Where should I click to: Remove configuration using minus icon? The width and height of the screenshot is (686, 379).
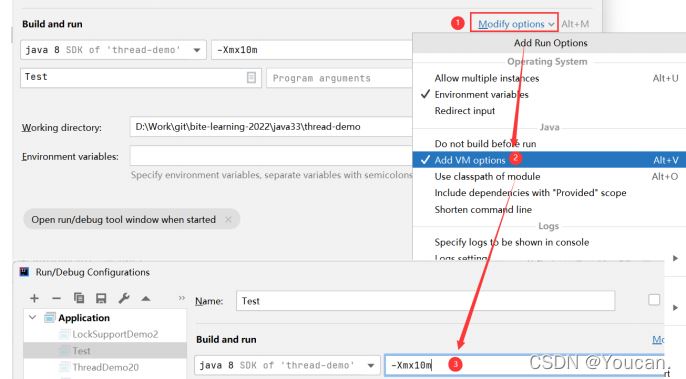tap(56, 298)
